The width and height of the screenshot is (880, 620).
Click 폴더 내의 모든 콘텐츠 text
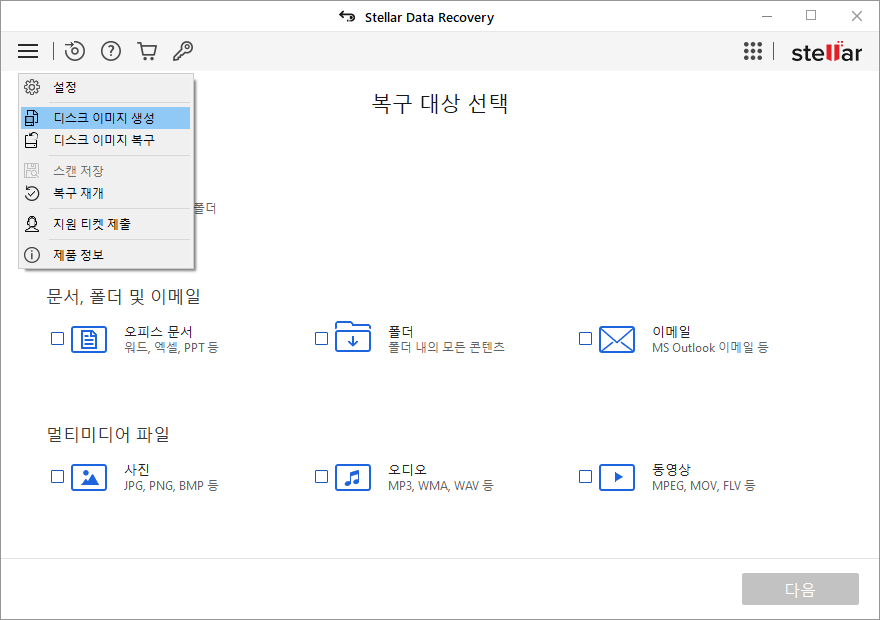pyautogui.click(x=446, y=347)
